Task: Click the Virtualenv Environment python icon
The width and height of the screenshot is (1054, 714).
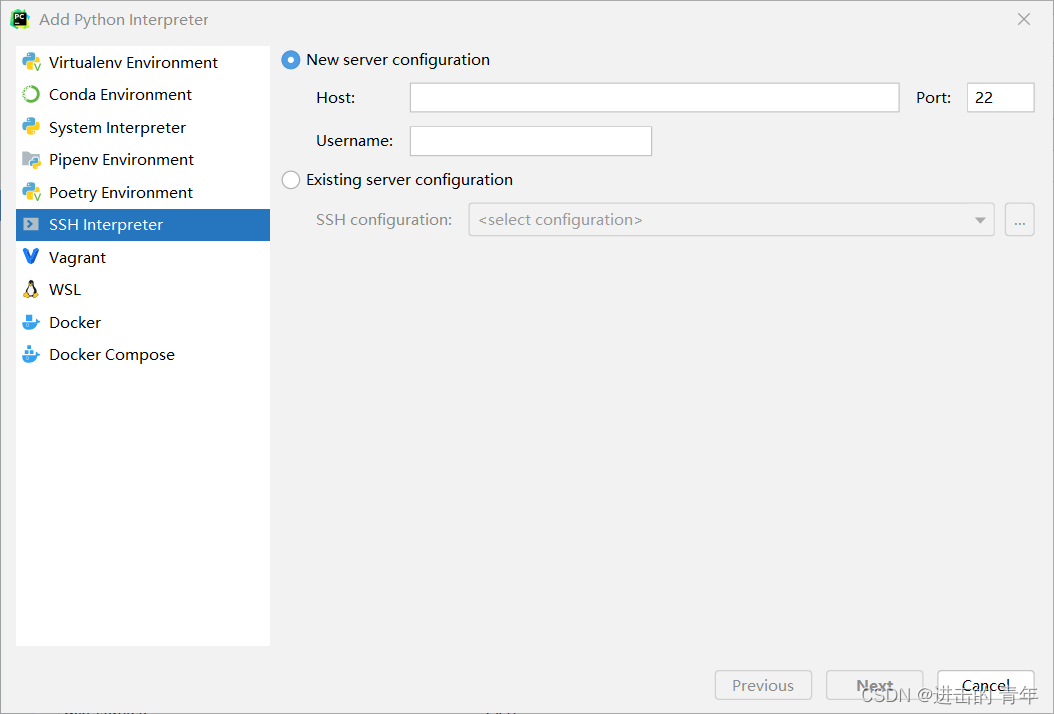Action: (31, 62)
